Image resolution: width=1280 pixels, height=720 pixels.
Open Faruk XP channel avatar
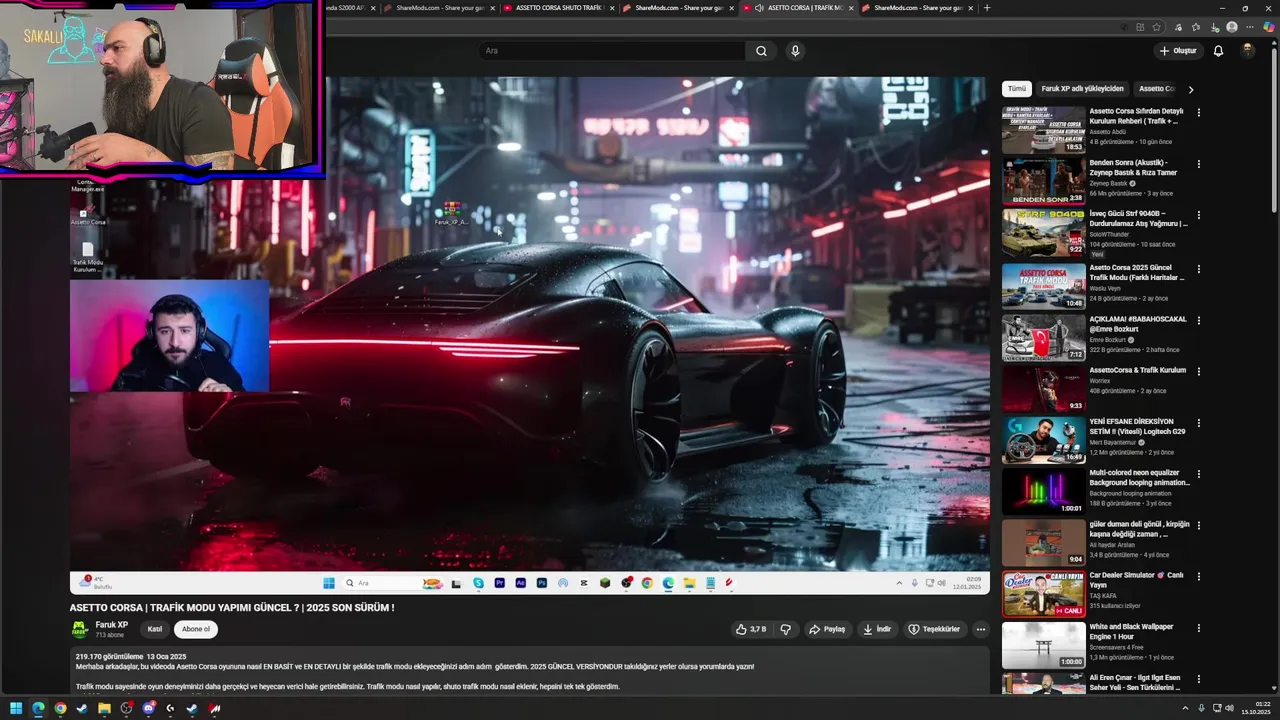[80, 629]
